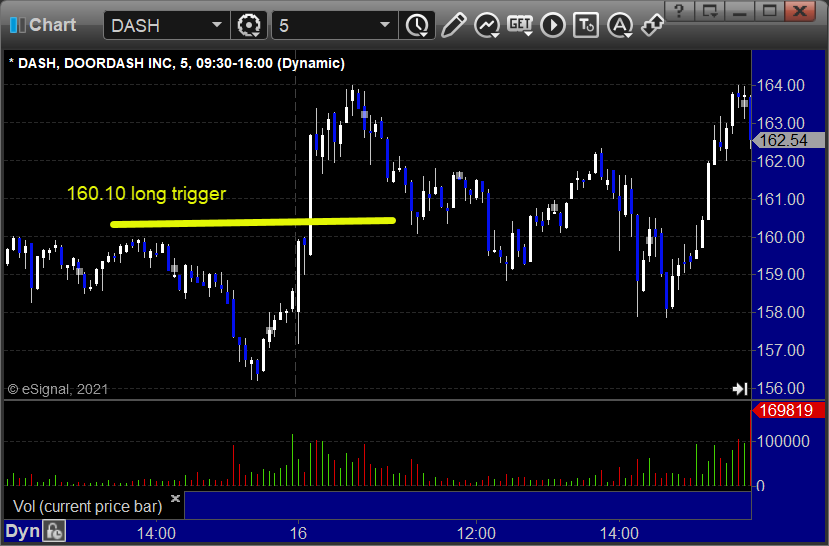829x546 pixels.
Task: Click the 158.00 price axis label
Action: tap(780, 312)
